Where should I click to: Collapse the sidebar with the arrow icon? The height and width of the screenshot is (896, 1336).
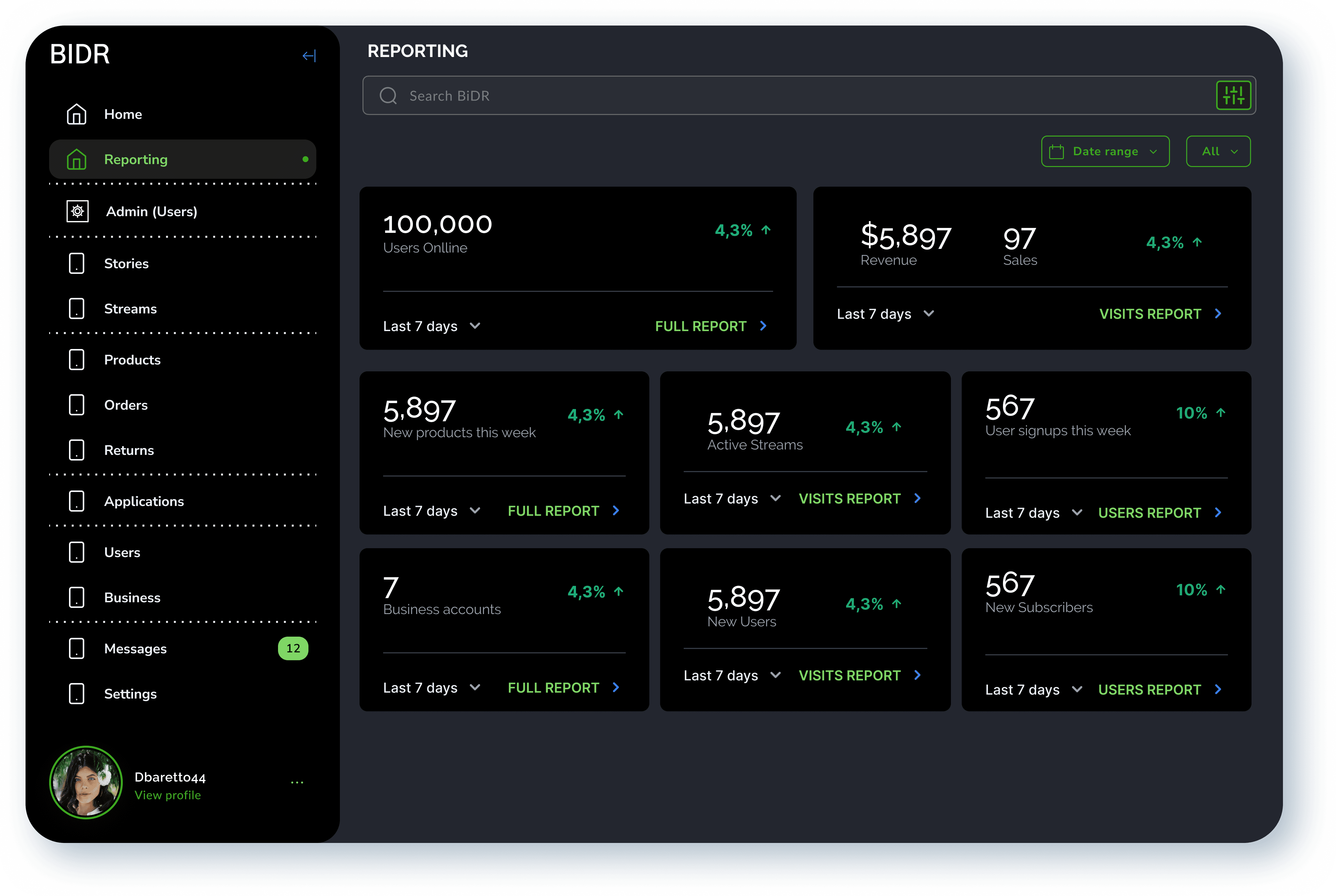tap(308, 55)
